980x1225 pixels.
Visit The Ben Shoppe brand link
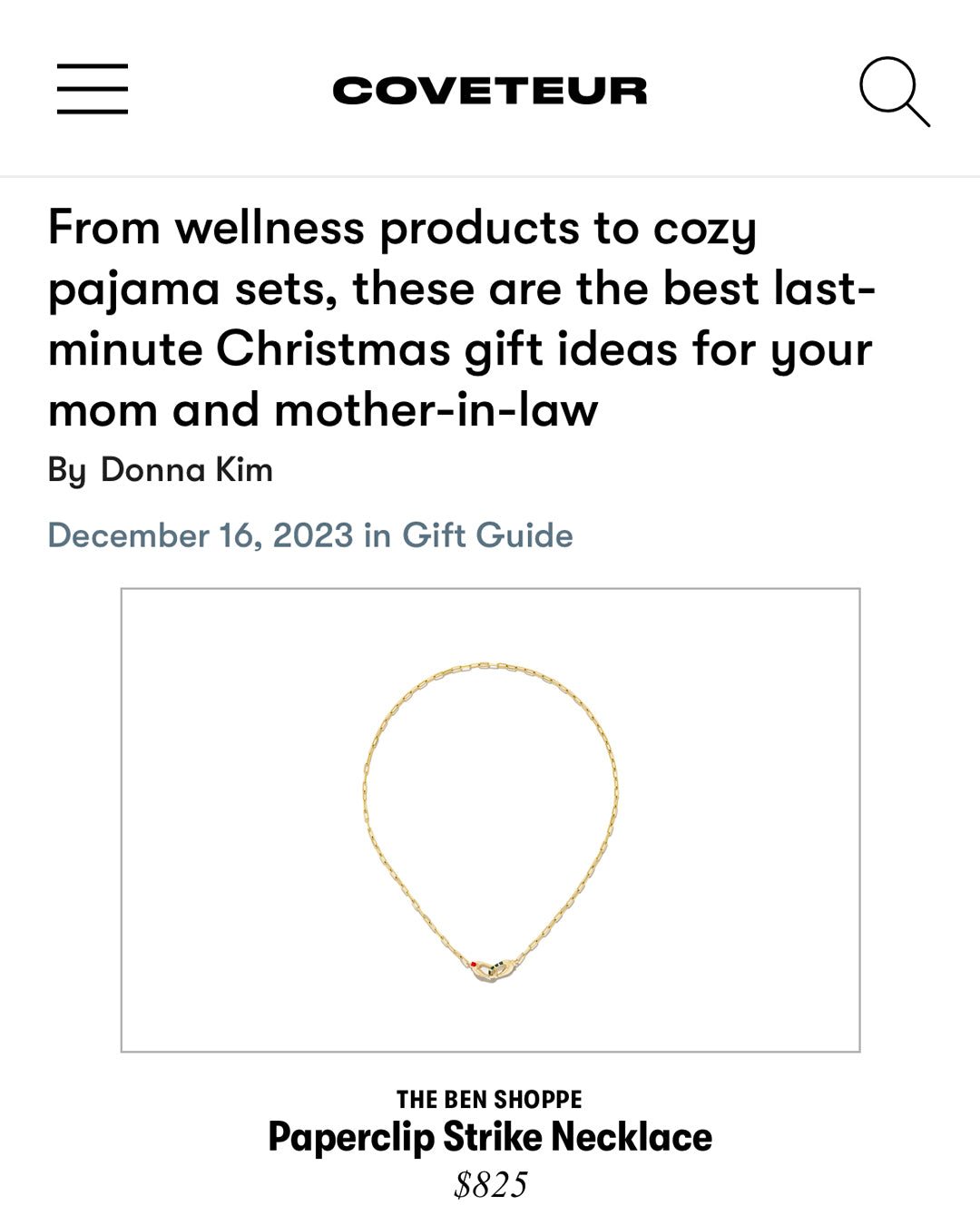pyautogui.click(x=489, y=1099)
